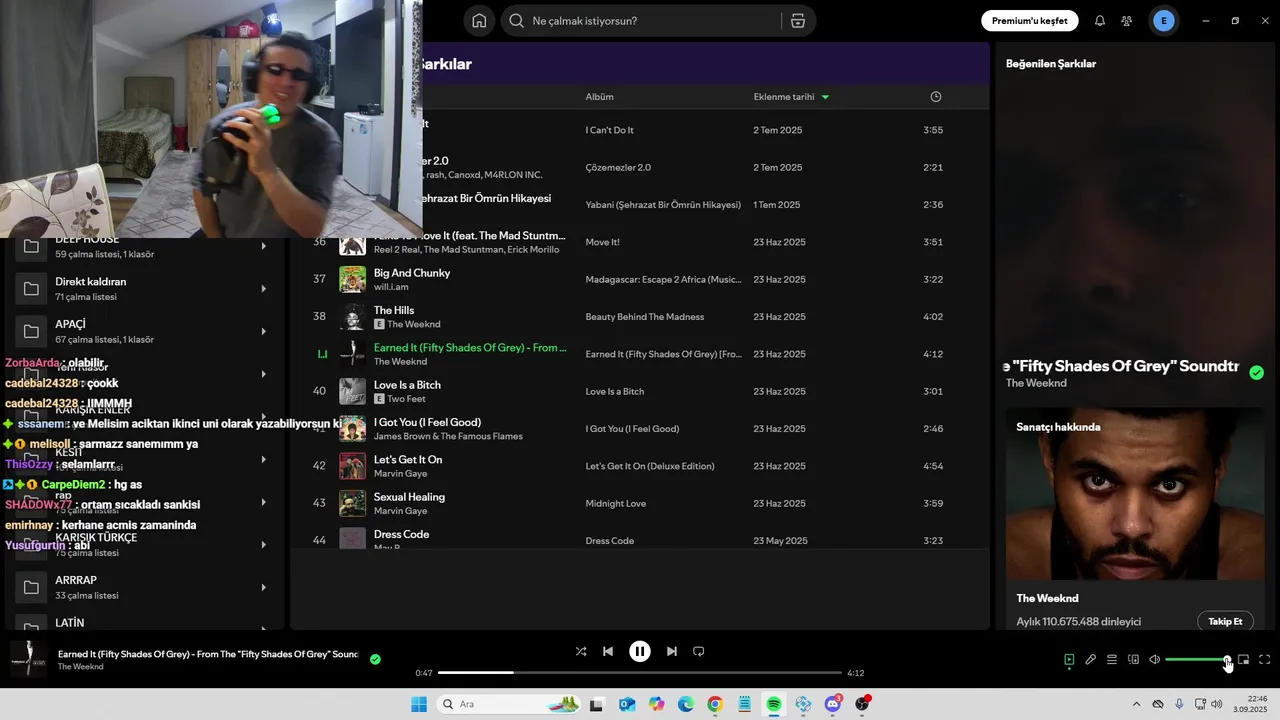Screen dimensions: 1280x720
Task: Click the Spotify taskbar icon
Action: (774, 704)
